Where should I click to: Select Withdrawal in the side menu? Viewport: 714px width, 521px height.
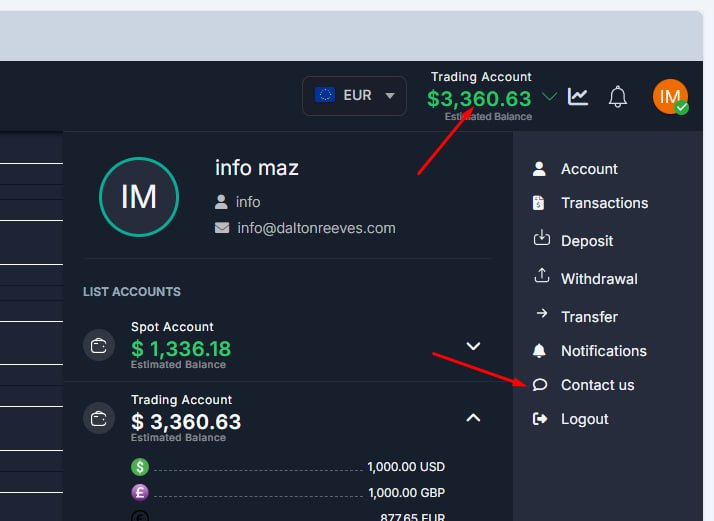pyautogui.click(x=598, y=279)
